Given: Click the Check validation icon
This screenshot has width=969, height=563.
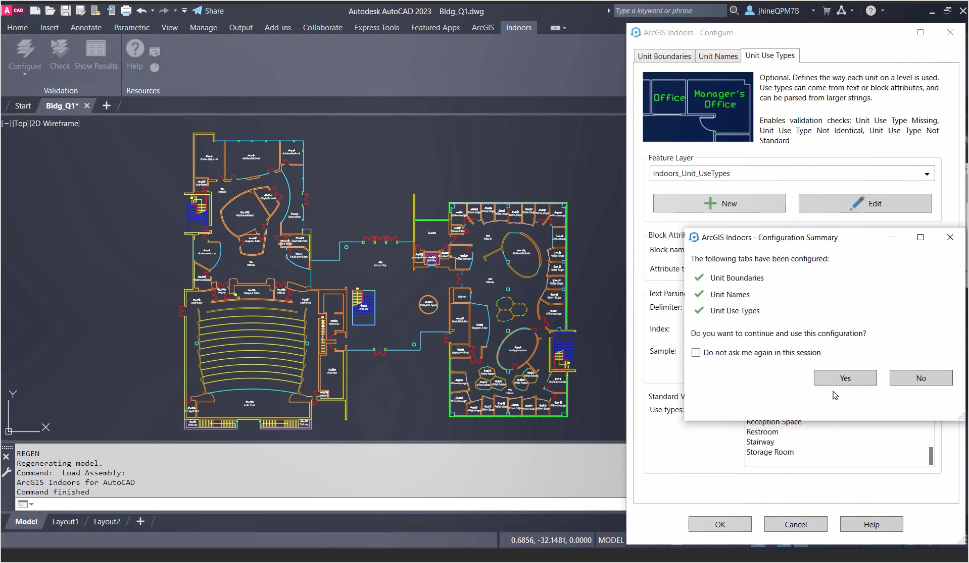Looking at the screenshot, I should pyautogui.click(x=60, y=50).
